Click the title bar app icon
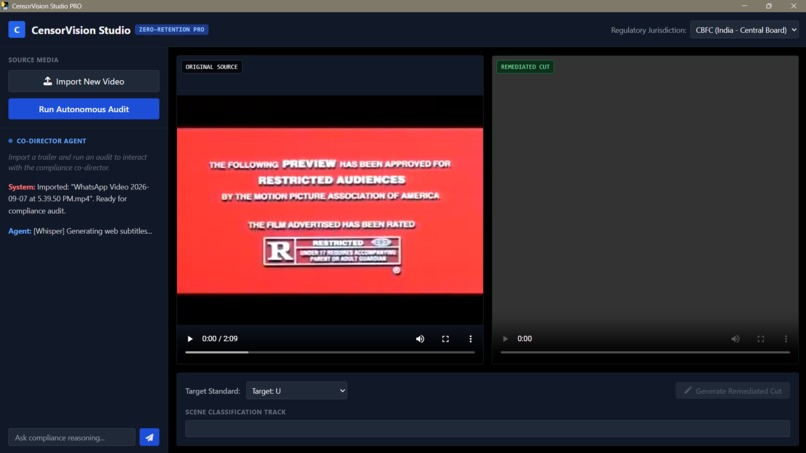806x453 pixels. pos(5,6)
